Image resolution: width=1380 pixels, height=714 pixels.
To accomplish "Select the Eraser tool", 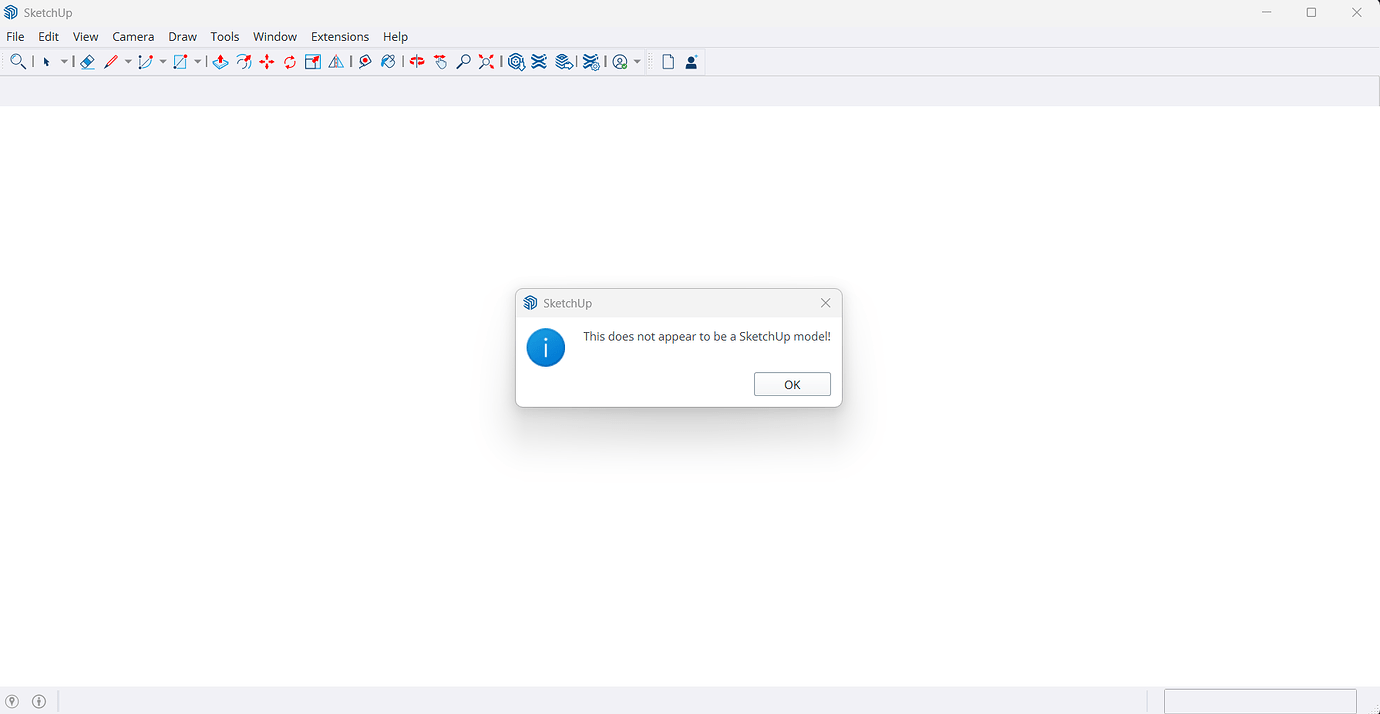I will click(x=87, y=61).
